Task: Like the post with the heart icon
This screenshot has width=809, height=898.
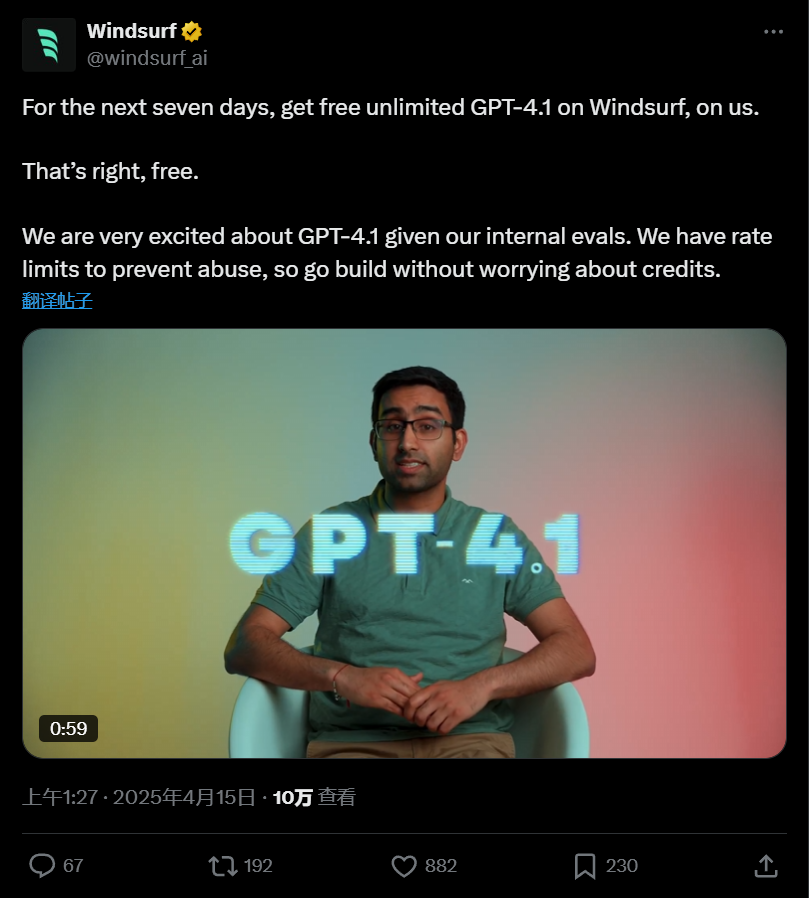Action: [x=404, y=865]
